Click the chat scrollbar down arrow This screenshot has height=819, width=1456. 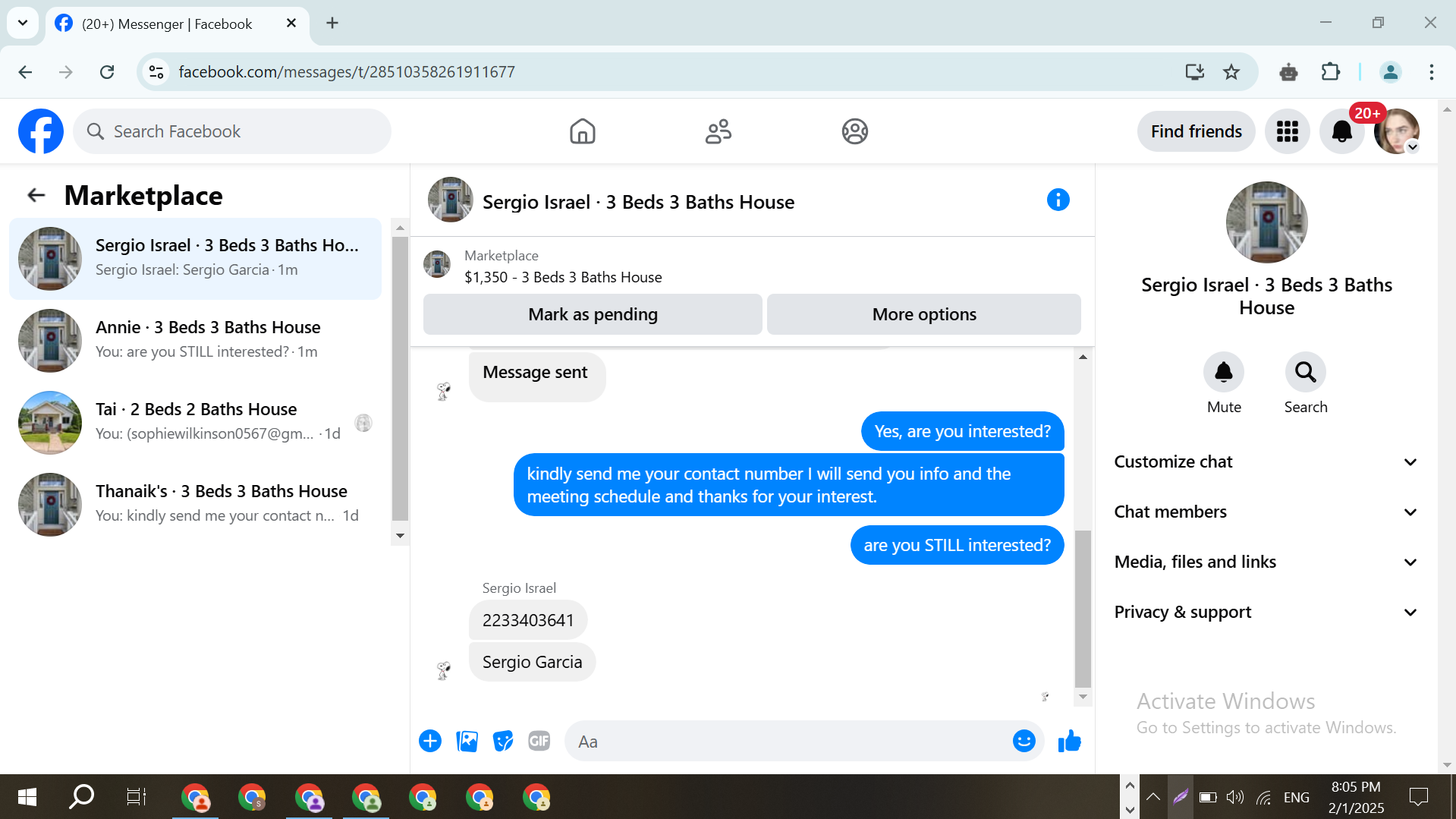point(1083,697)
